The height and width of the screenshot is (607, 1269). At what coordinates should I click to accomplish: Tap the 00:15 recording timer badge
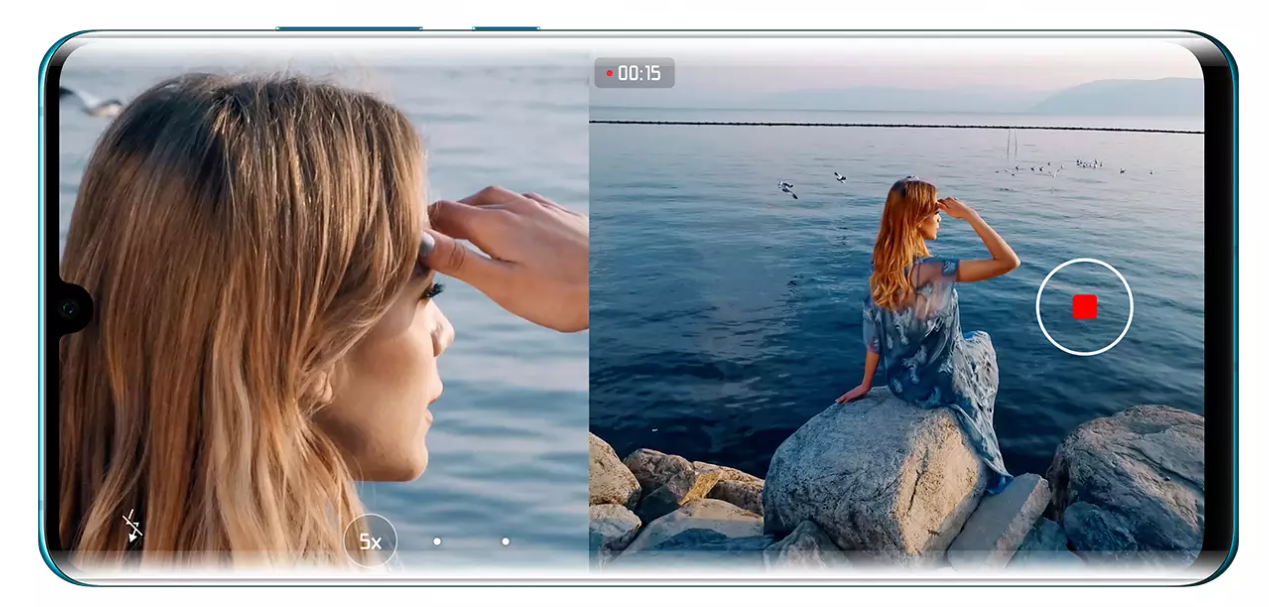point(634,73)
